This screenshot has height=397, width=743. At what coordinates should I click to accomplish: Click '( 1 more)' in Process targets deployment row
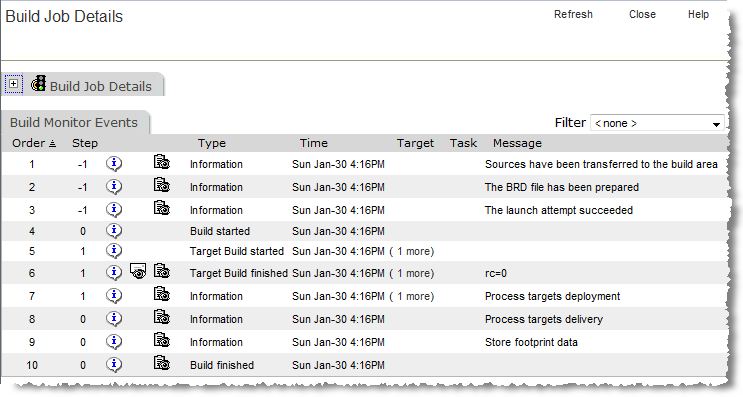(412, 296)
